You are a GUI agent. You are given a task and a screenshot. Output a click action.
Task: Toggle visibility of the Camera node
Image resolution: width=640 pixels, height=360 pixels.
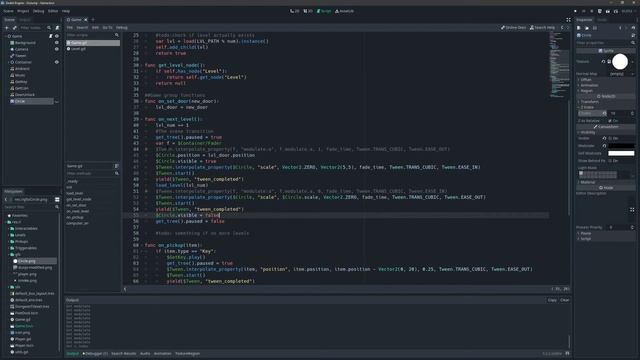(x=57, y=49)
